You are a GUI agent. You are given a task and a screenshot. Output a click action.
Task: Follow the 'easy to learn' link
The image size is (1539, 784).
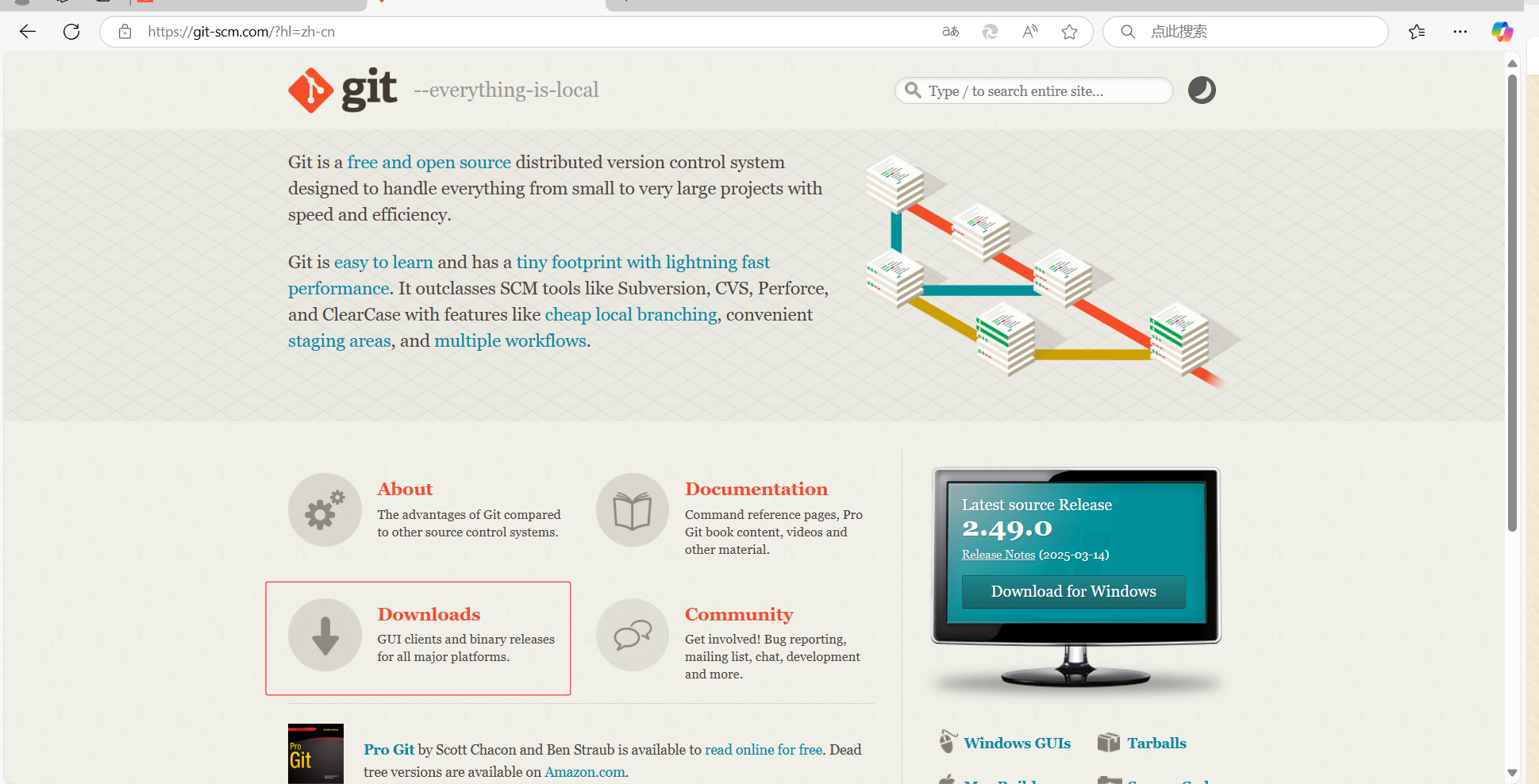(x=383, y=262)
